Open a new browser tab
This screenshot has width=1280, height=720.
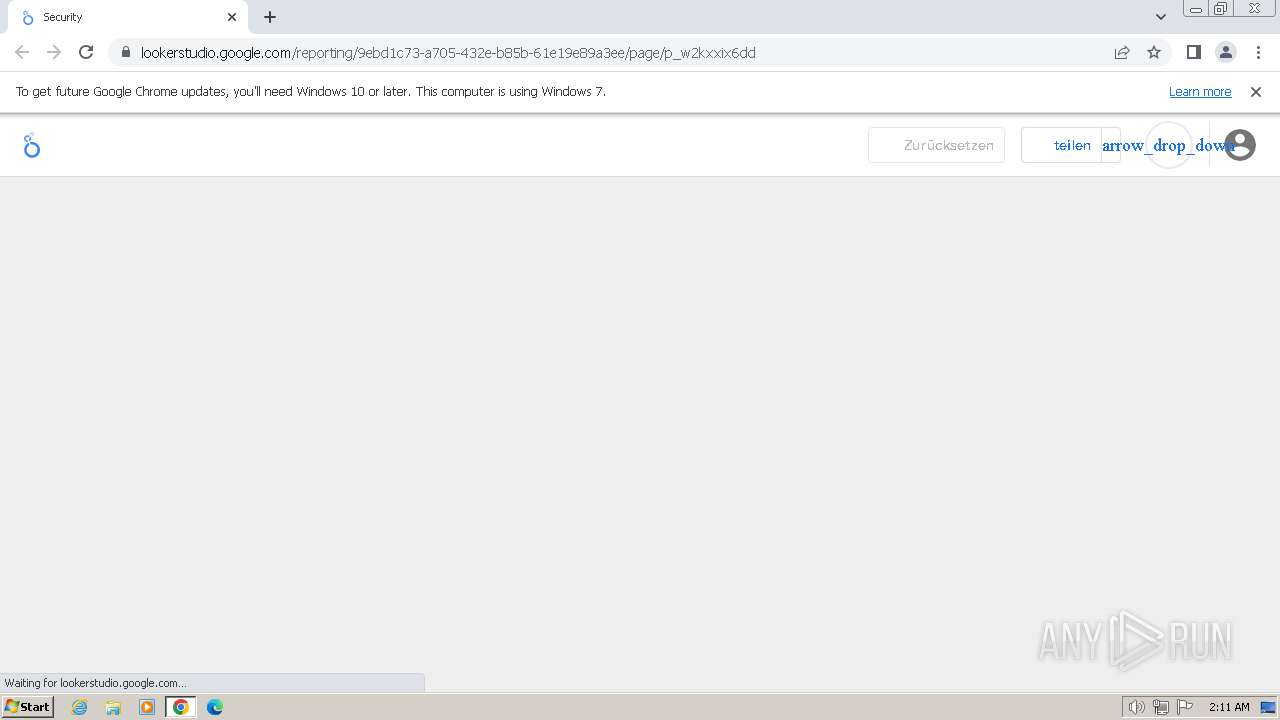tap(270, 17)
